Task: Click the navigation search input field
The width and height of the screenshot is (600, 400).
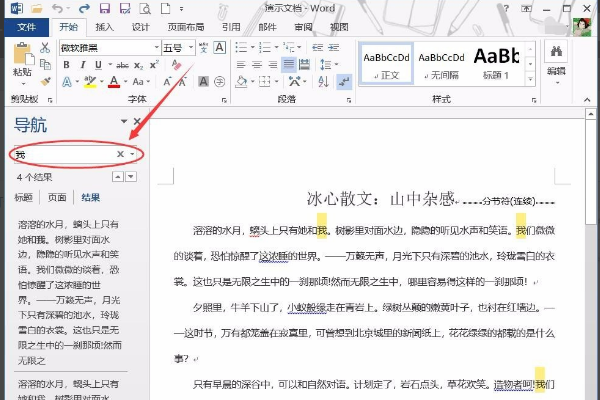Action: pyautogui.click(x=65, y=154)
